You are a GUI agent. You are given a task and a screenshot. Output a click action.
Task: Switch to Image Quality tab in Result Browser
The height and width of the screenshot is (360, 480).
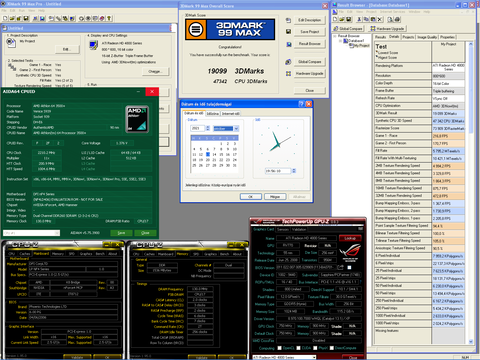(427, 37)
